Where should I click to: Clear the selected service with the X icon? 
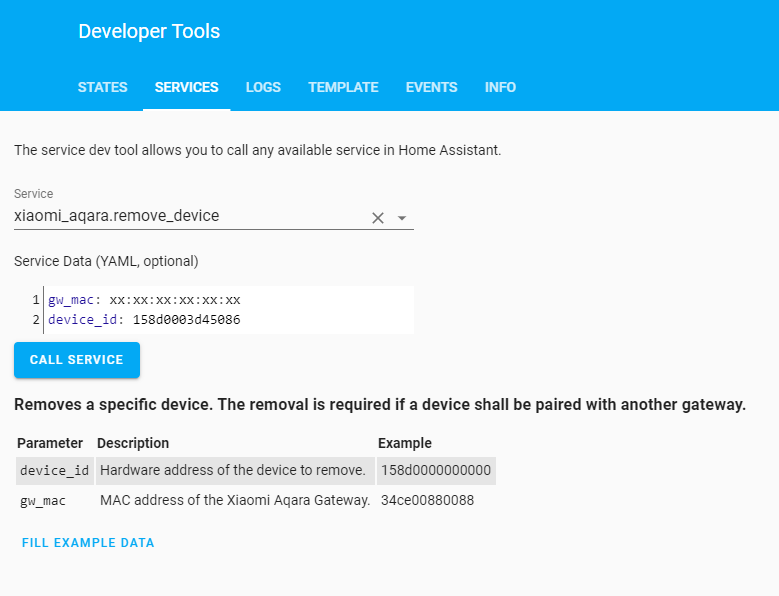point(378,218)
